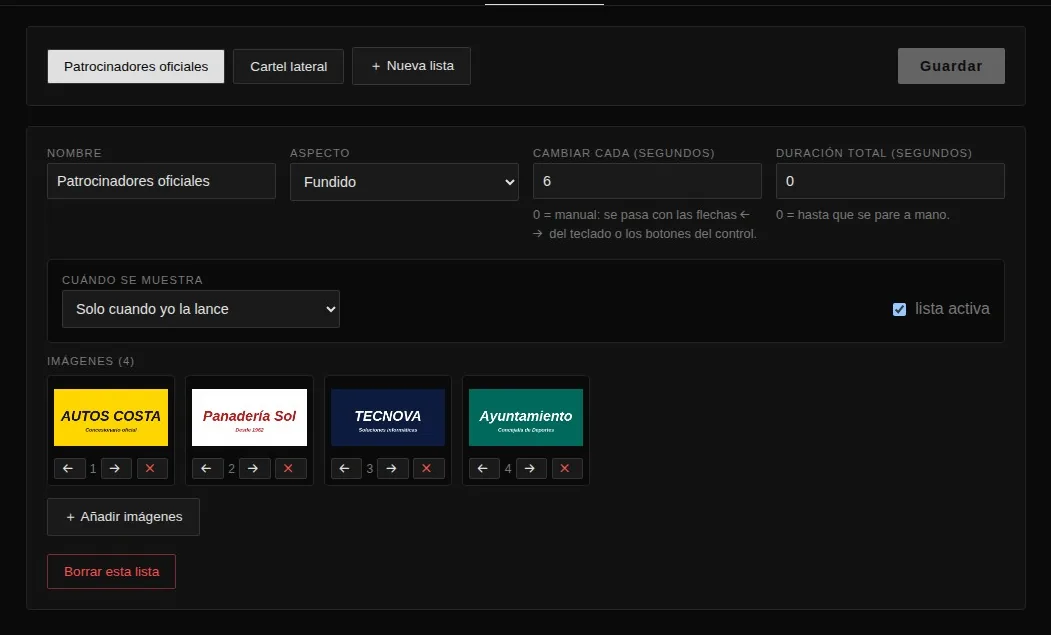This screenshot has height=635, width=1051.
Task: Click the Guardar button
Action: click(951, 66)
